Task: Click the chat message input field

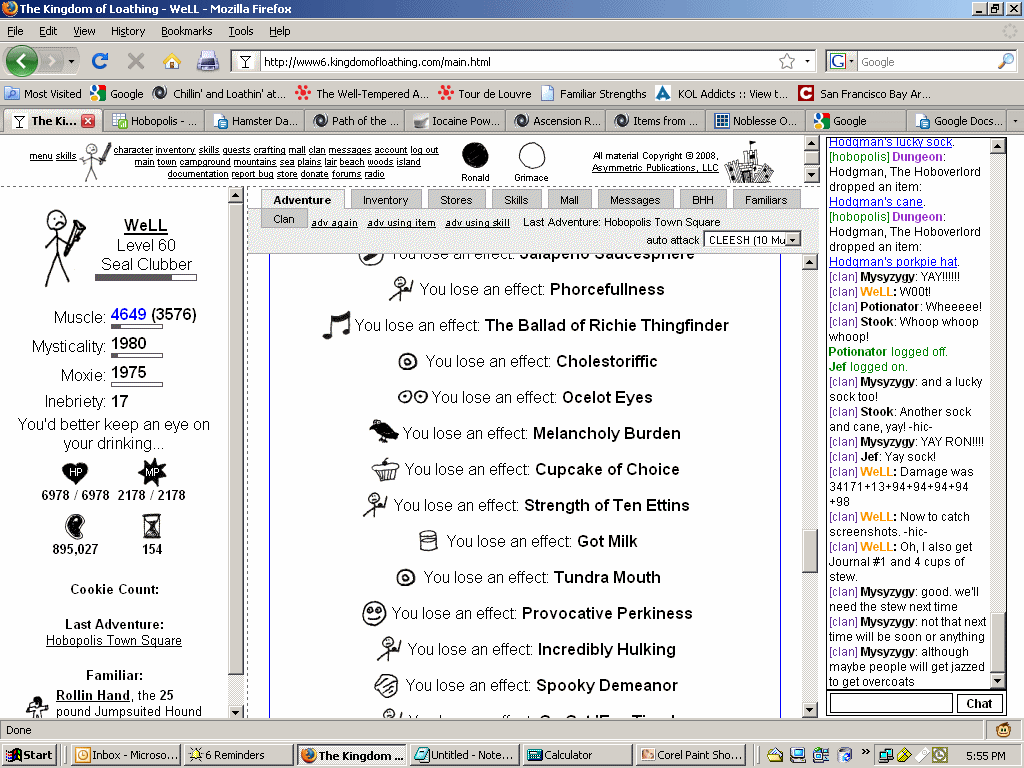Action: click(x=890, y=703)
